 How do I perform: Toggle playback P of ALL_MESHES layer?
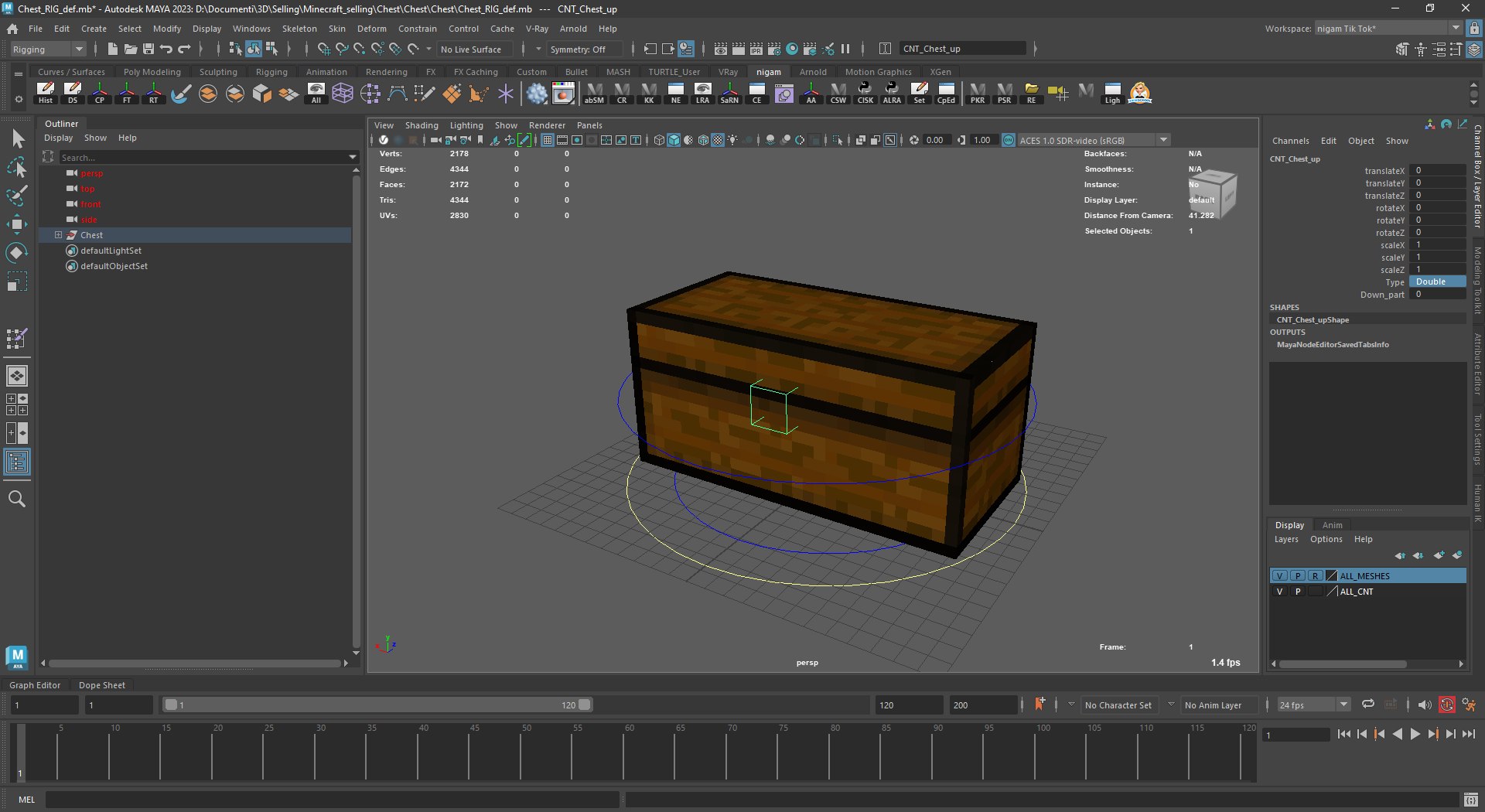tap(1298, 576)
